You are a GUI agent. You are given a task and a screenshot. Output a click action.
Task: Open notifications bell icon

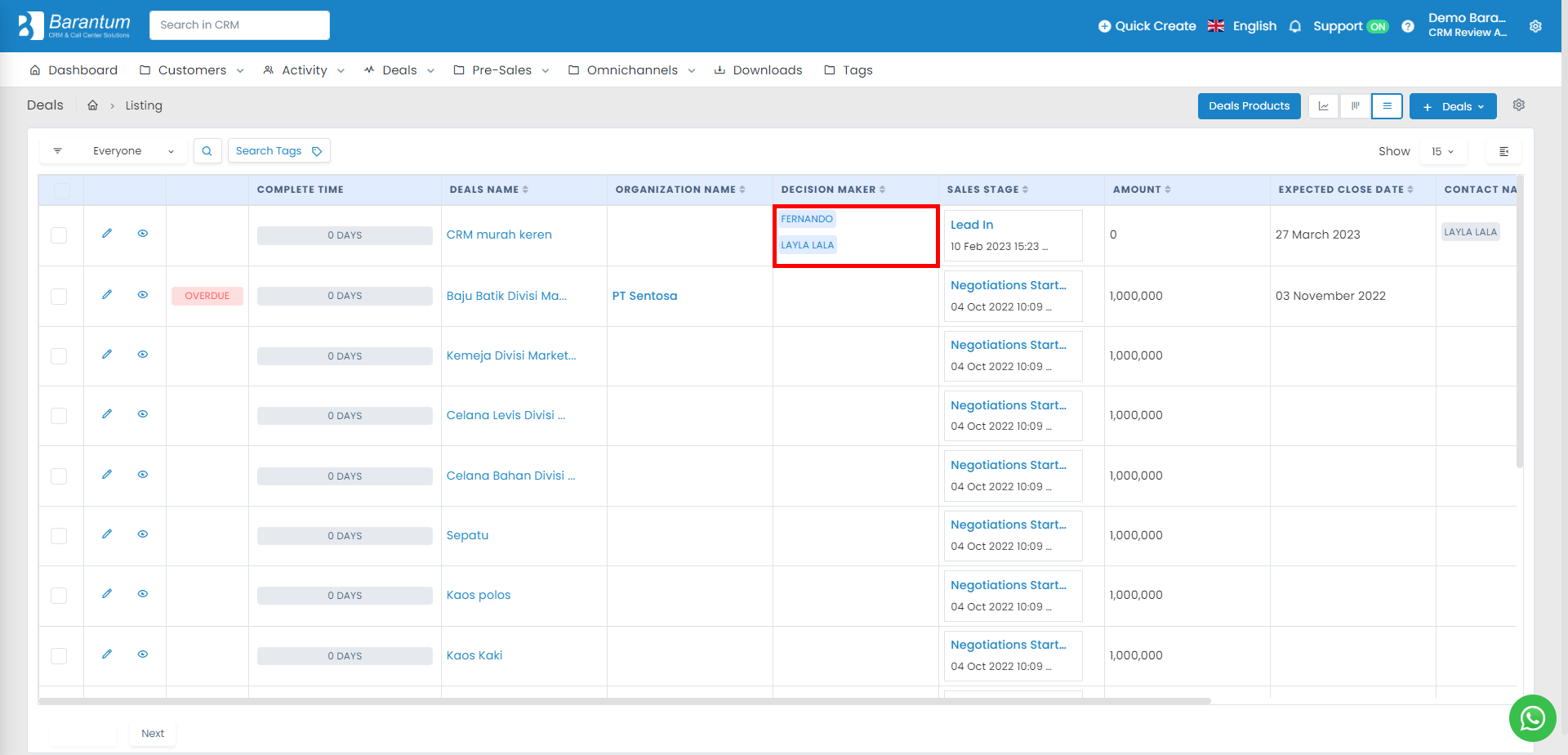pyautogui.click(x=1295, y=26)
